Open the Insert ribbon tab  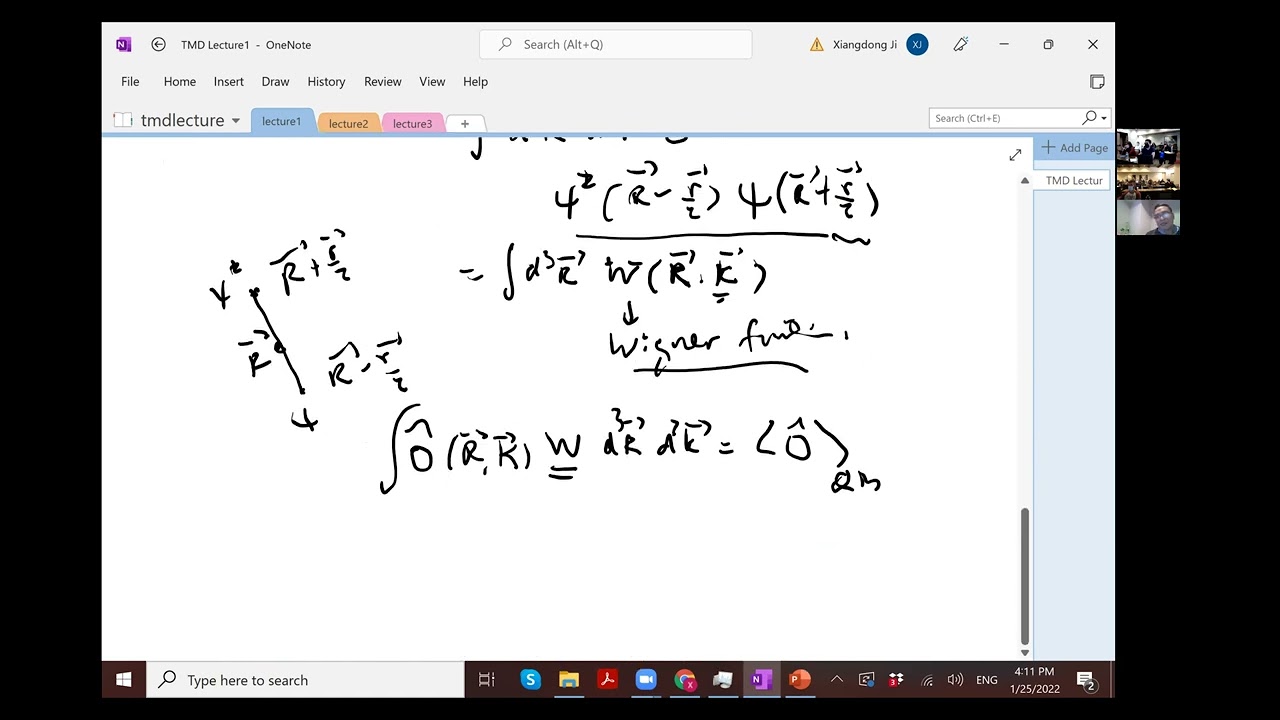click(228, 81)
